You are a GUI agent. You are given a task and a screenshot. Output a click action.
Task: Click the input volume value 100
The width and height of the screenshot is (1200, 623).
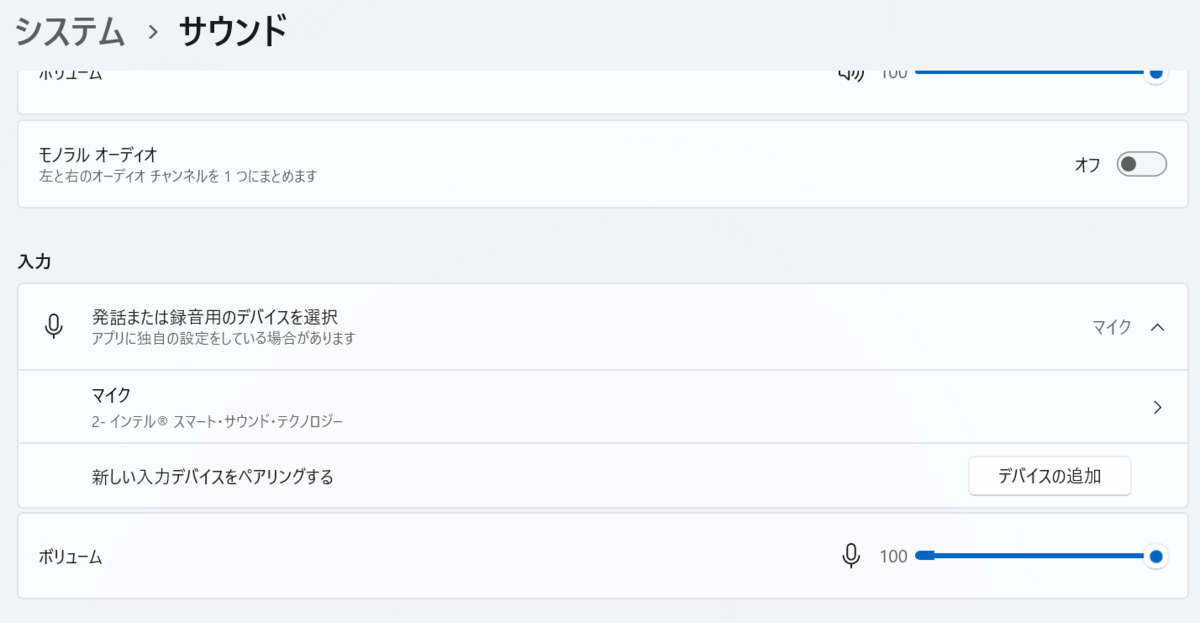tap(893, 555)
